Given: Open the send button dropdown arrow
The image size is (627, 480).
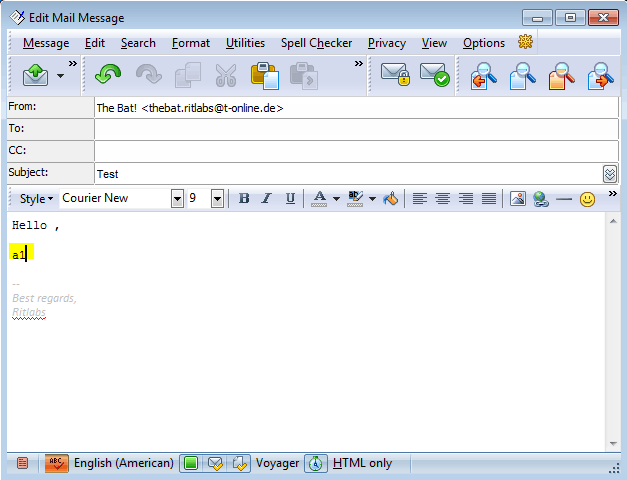Looking at the screenshot, I should click(60, 76).
